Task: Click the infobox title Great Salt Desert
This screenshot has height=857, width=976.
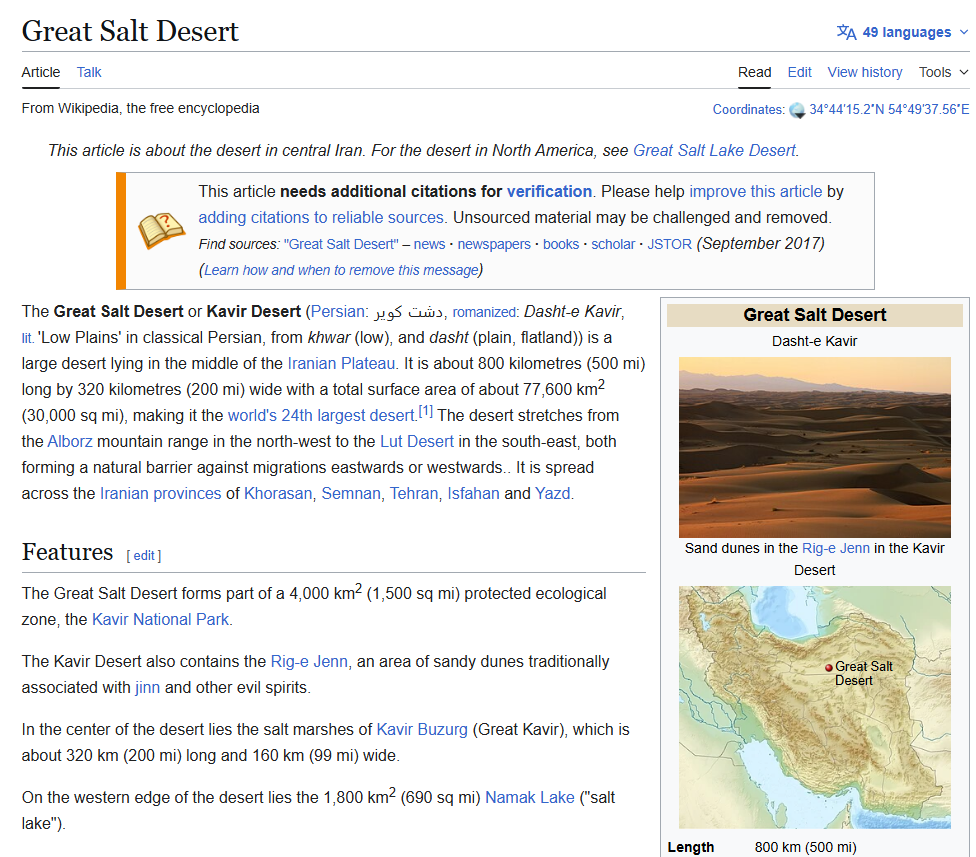Action: [x=814, y=315]
